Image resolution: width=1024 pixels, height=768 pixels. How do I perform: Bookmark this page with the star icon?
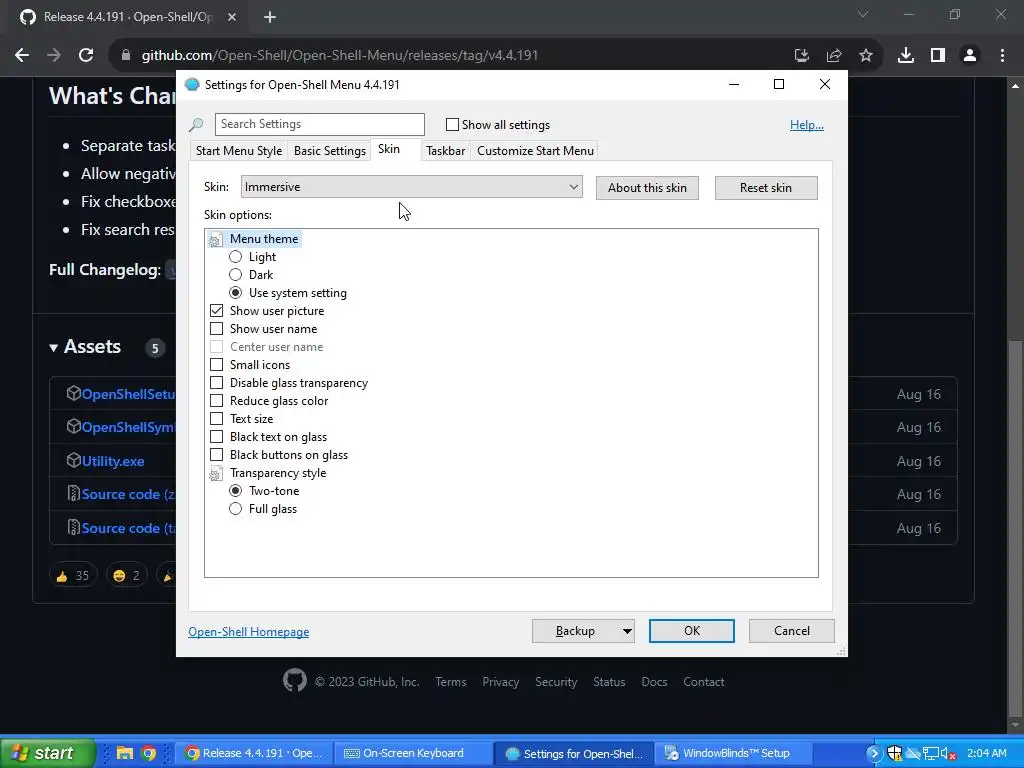866,56
